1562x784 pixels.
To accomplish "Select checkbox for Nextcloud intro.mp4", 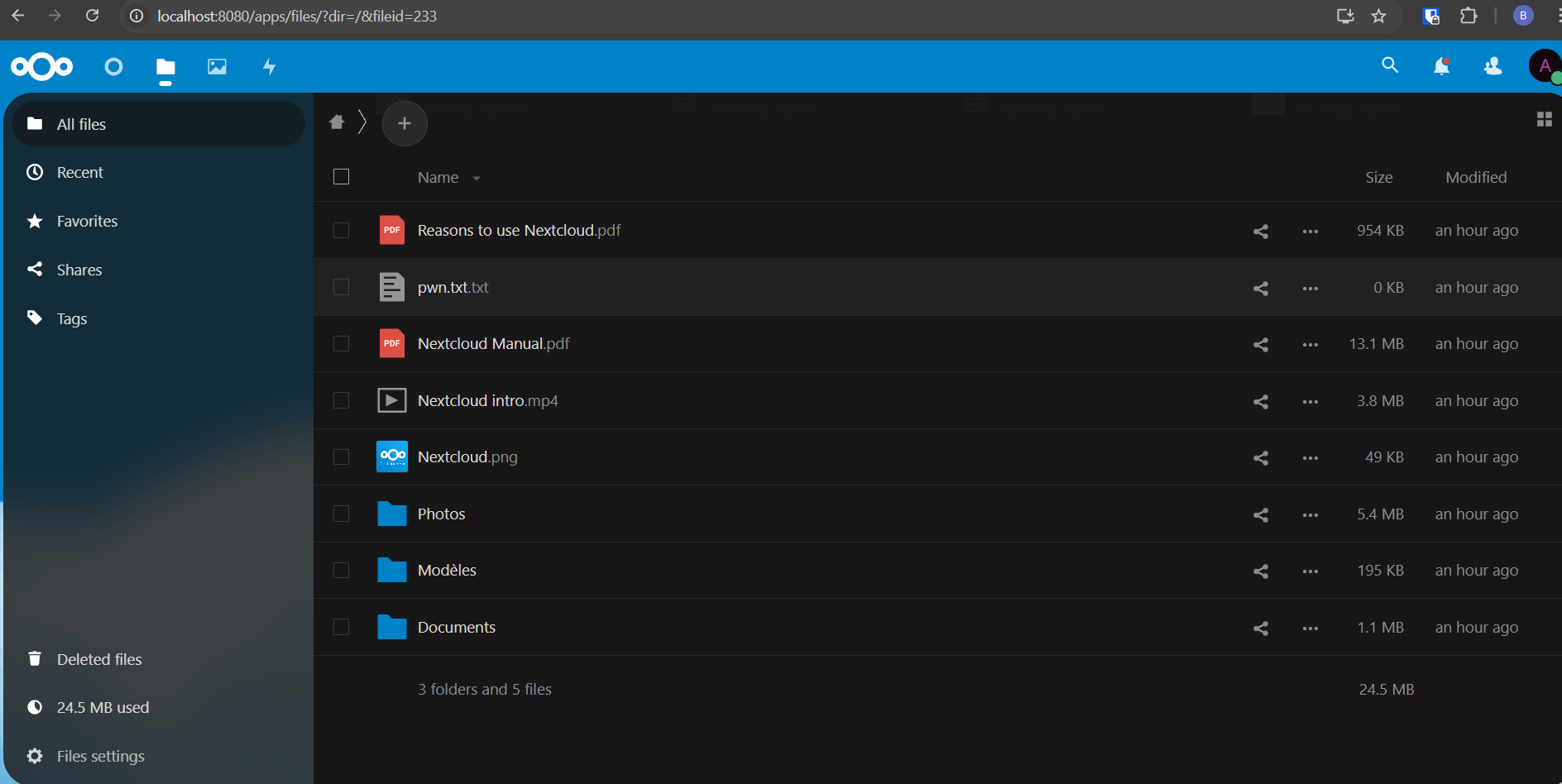I will [341, 400].
